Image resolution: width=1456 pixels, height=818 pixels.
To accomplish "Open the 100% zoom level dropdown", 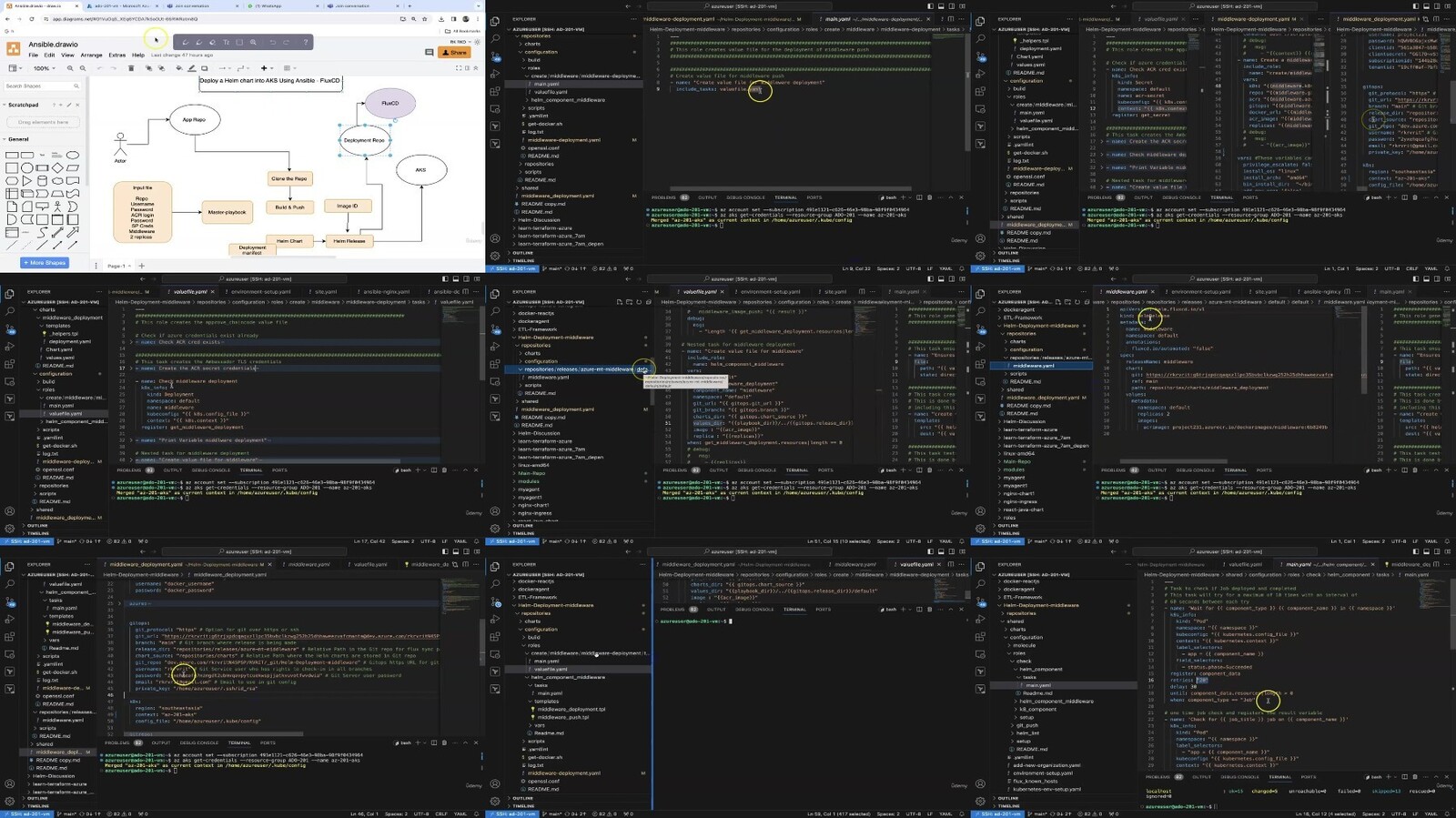I will tap(43, 68).
